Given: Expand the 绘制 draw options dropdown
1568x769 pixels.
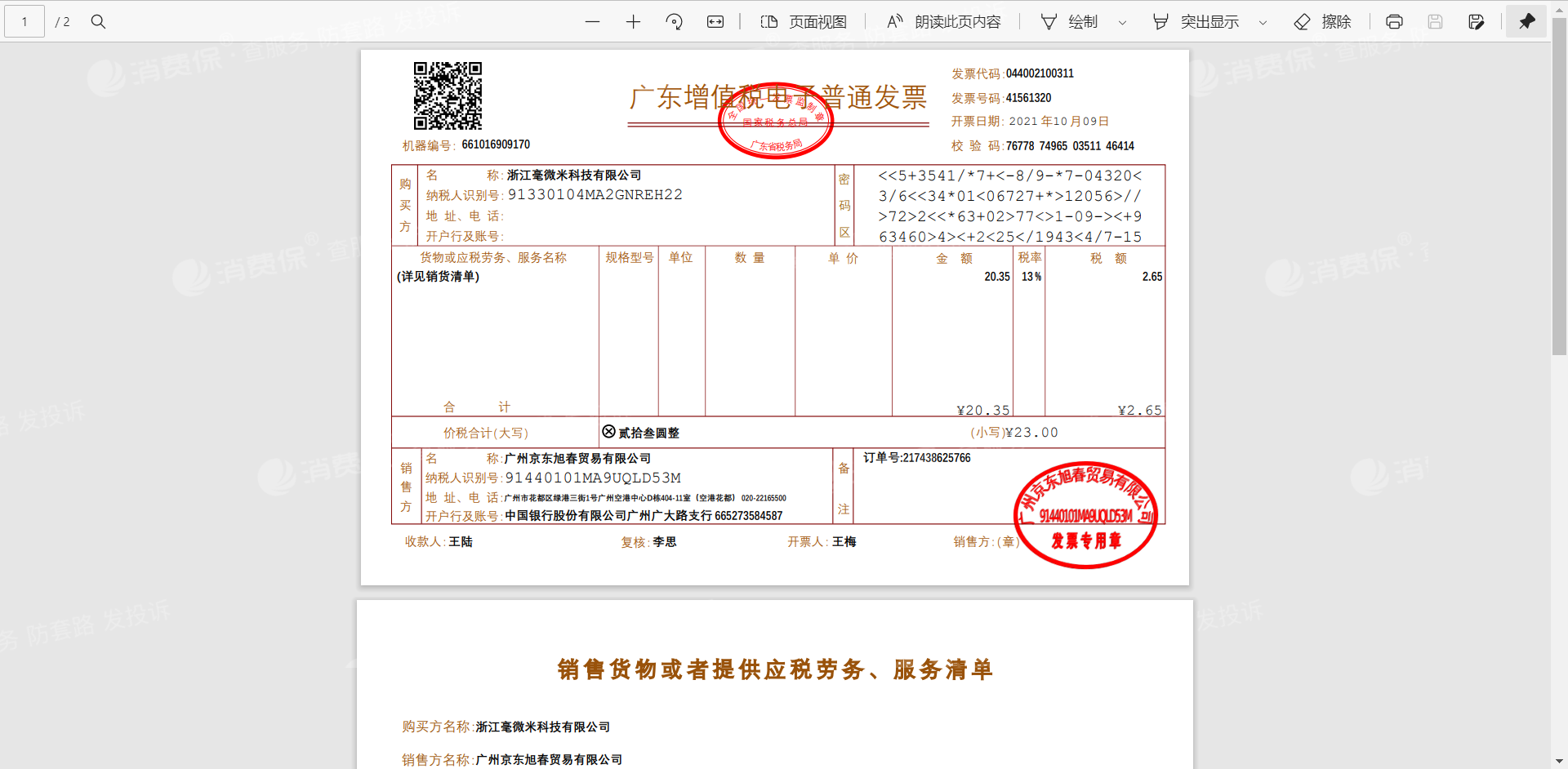Looking at the screenshot, I should pos(1122,23).
